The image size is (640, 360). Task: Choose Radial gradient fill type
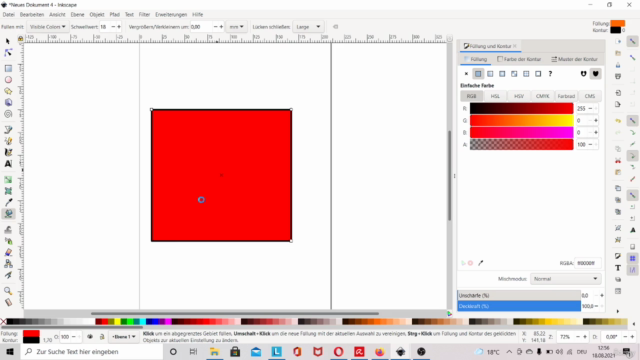coord(502,74)
